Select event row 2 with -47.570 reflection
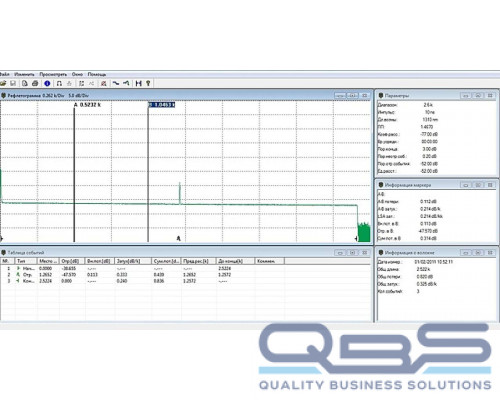500x400 pixels. click(x=186, y=275)
